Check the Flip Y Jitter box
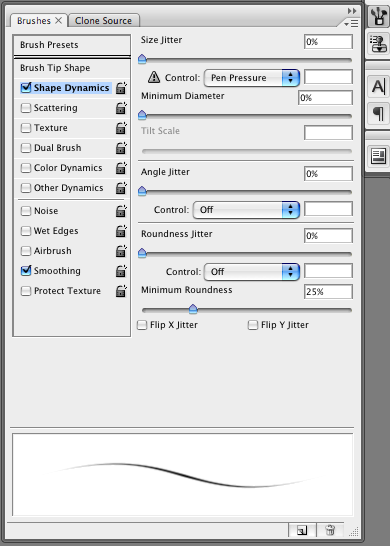390x546 pixels. [x=252, y=325]
